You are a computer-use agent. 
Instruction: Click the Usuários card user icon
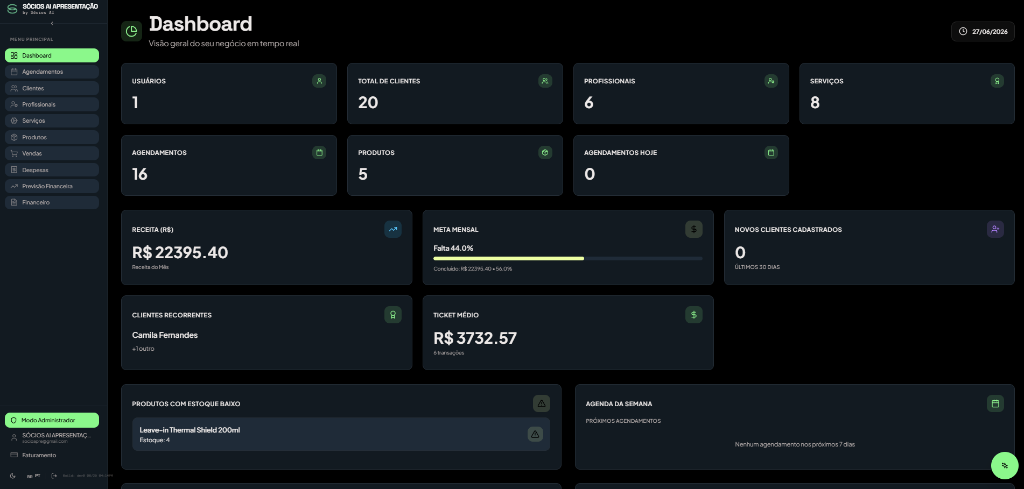coord(319,81)
